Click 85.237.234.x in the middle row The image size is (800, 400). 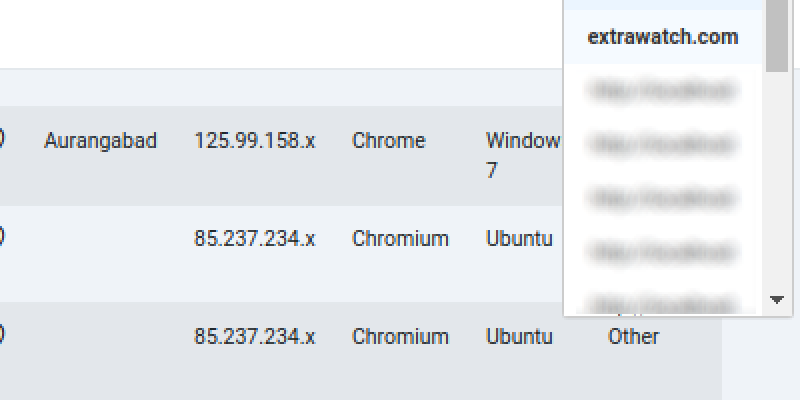(255, 239)
